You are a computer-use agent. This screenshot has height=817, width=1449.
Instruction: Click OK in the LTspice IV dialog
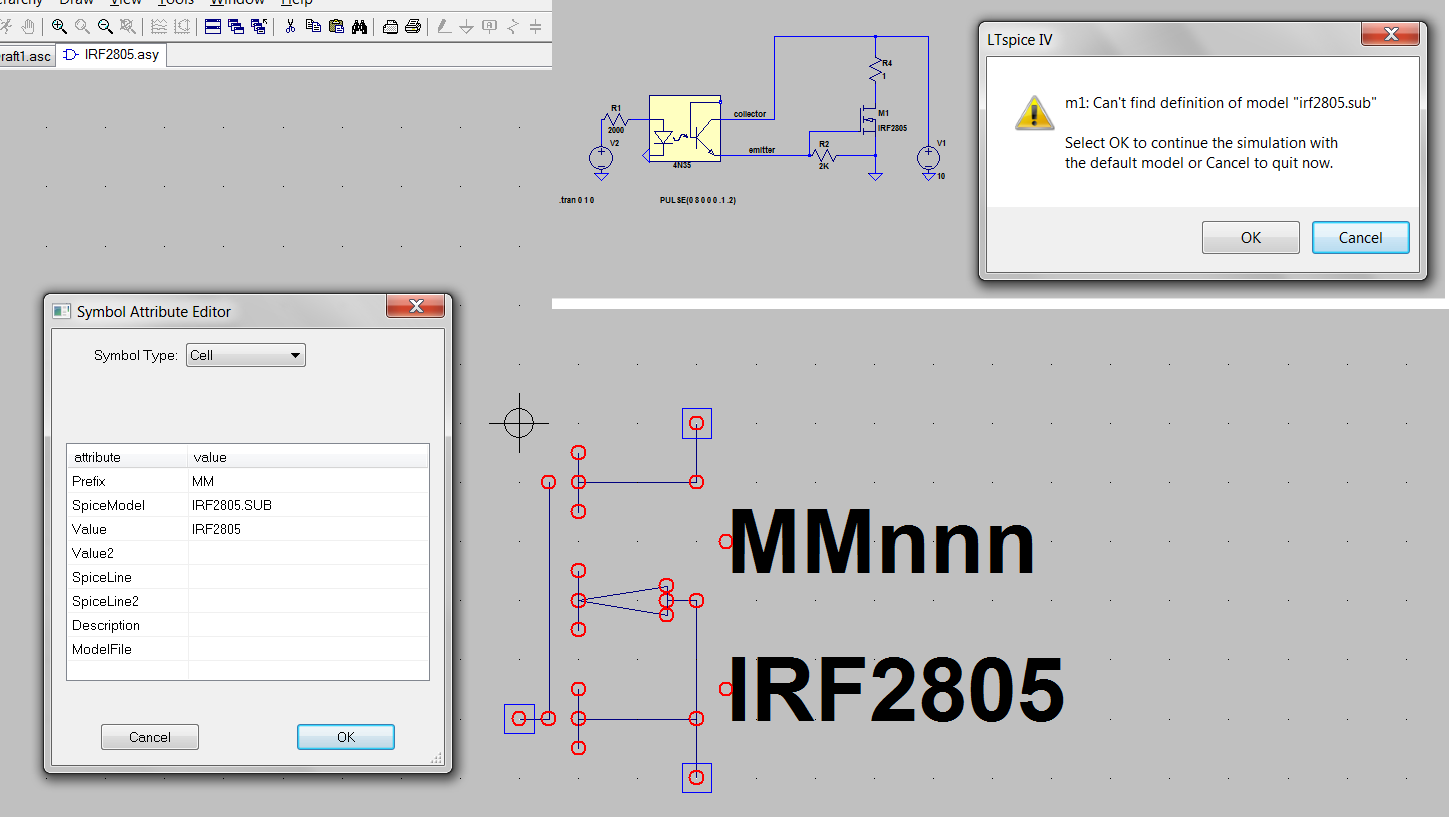[1251, 238]
